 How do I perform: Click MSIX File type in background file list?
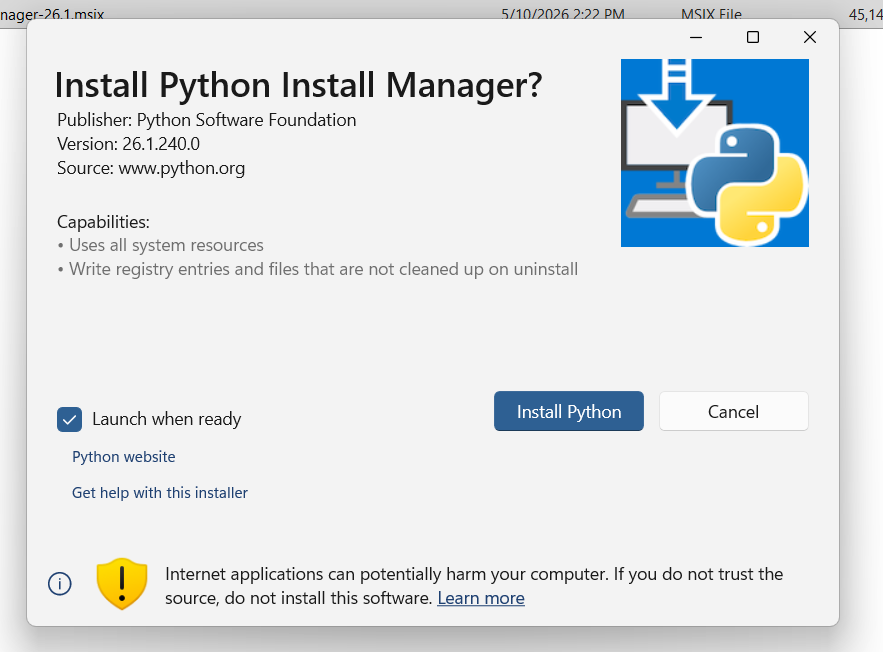click(x=711, y=14)
